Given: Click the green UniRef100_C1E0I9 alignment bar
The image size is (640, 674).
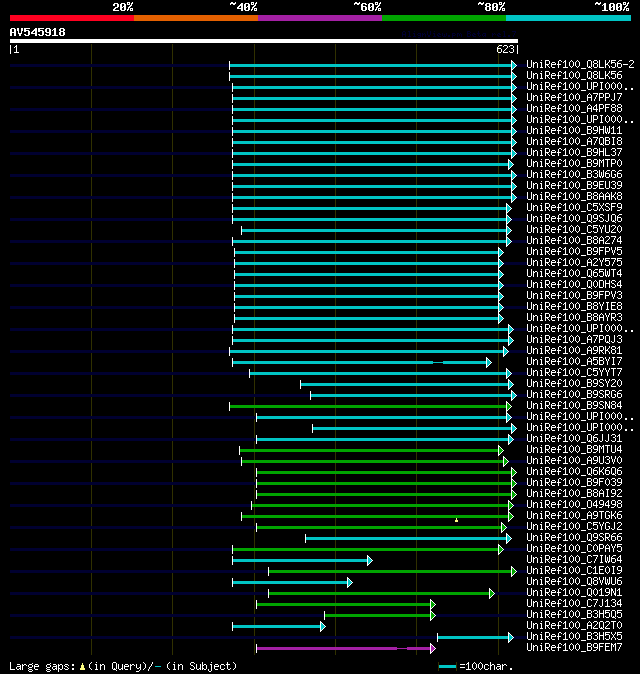Looking at the screenshot, I should pyautogui.click(x=390, y=571).
